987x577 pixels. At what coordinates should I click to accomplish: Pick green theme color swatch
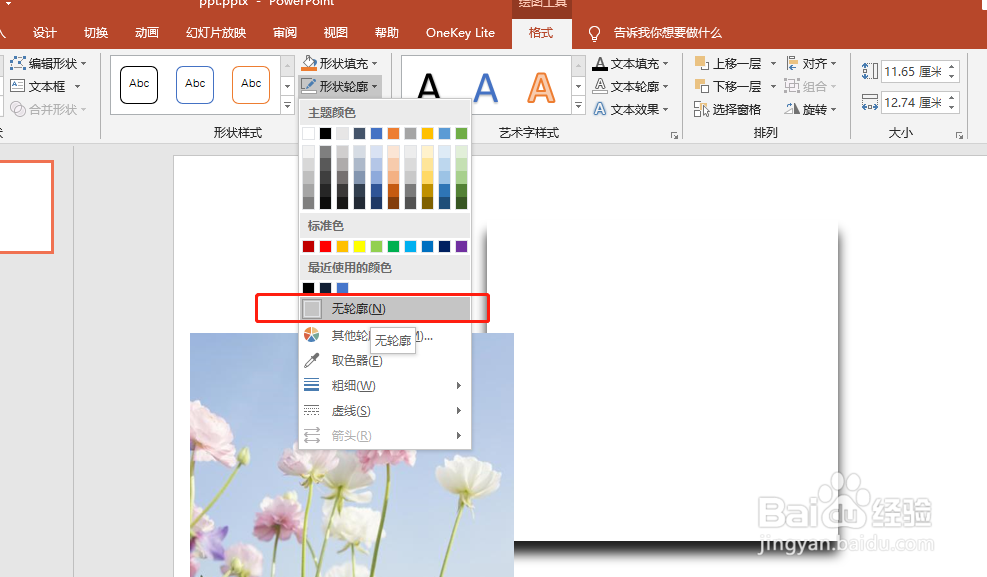click(x=461, y=133)
